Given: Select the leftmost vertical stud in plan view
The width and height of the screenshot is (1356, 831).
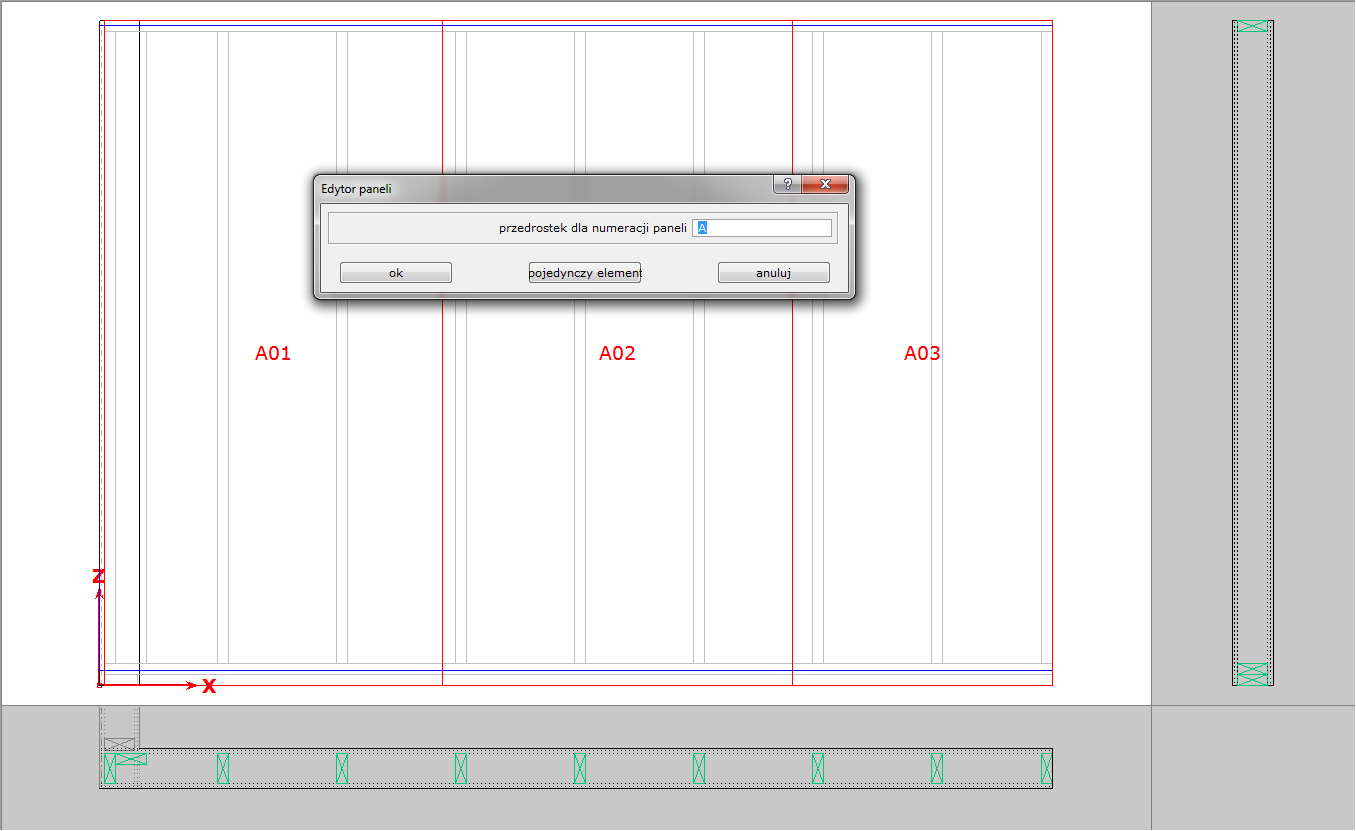Looking at the screenshot, I should pos(109,768).
